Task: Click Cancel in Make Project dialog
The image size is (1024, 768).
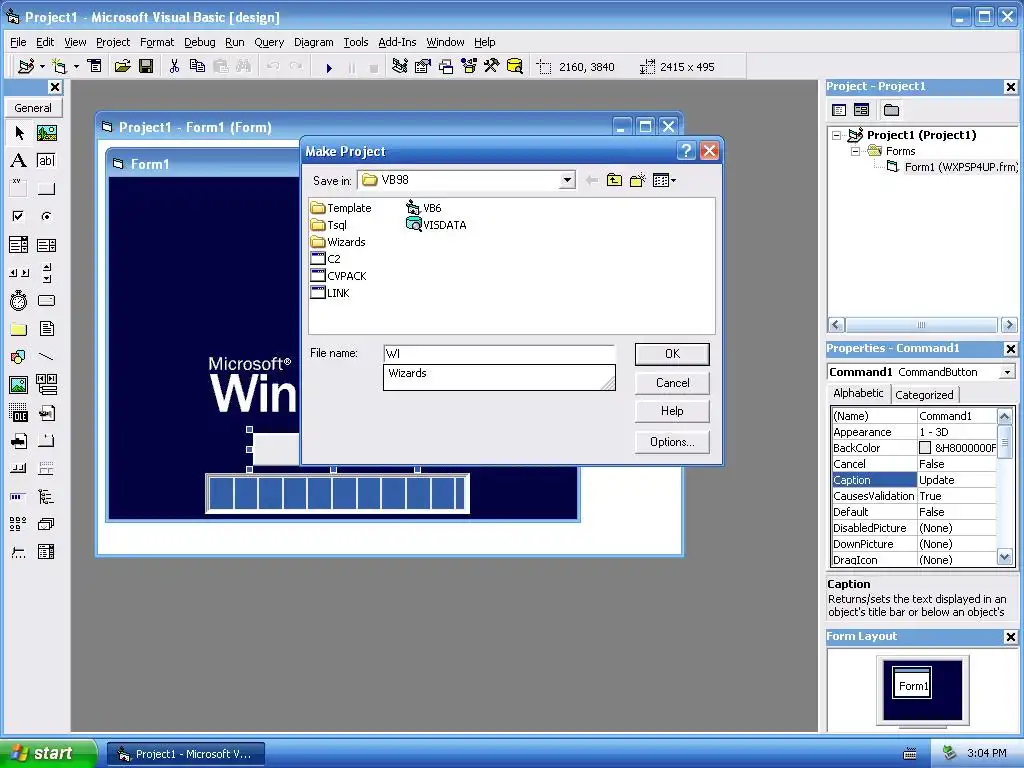Action: (672, 383)
